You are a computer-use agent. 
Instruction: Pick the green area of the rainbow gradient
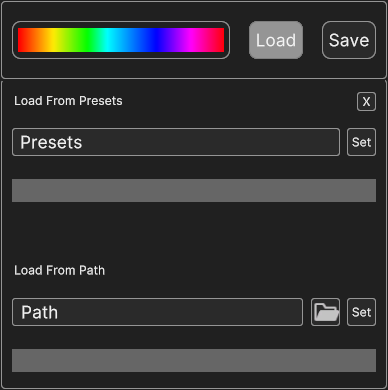click(x=87, y=40)
